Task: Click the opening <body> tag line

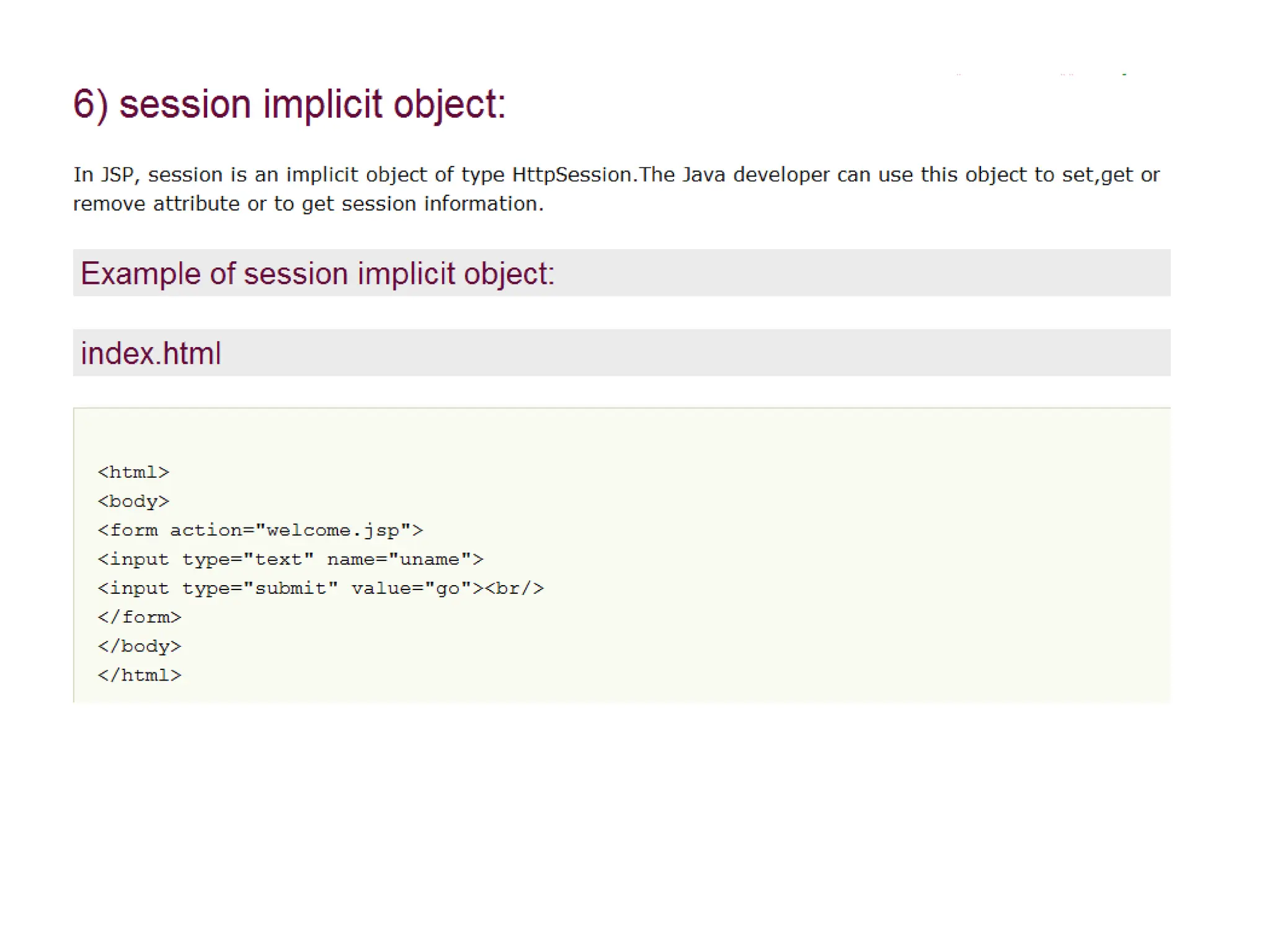Action: 133,501
